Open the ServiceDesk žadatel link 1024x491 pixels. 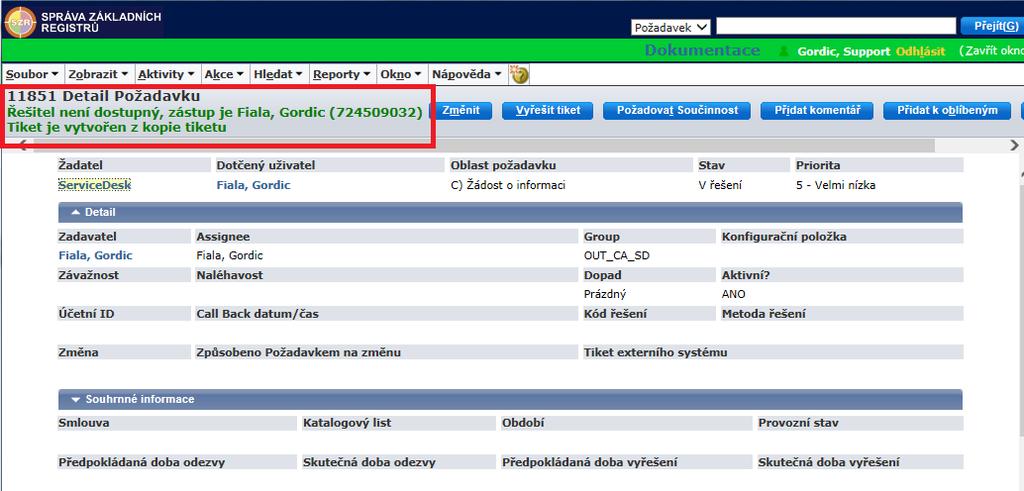pos(95,185)
